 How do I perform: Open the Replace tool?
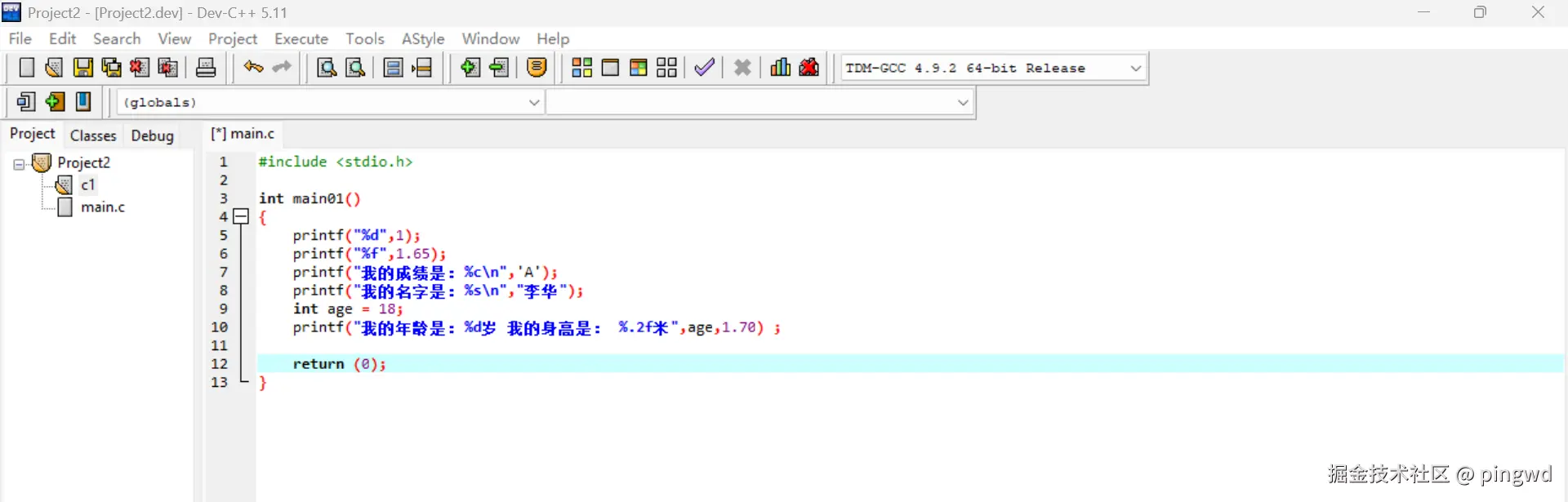click(355, 68)
